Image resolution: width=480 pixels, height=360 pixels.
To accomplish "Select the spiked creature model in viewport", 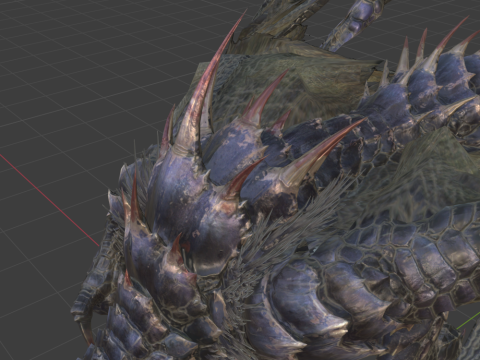I will 275,180.
